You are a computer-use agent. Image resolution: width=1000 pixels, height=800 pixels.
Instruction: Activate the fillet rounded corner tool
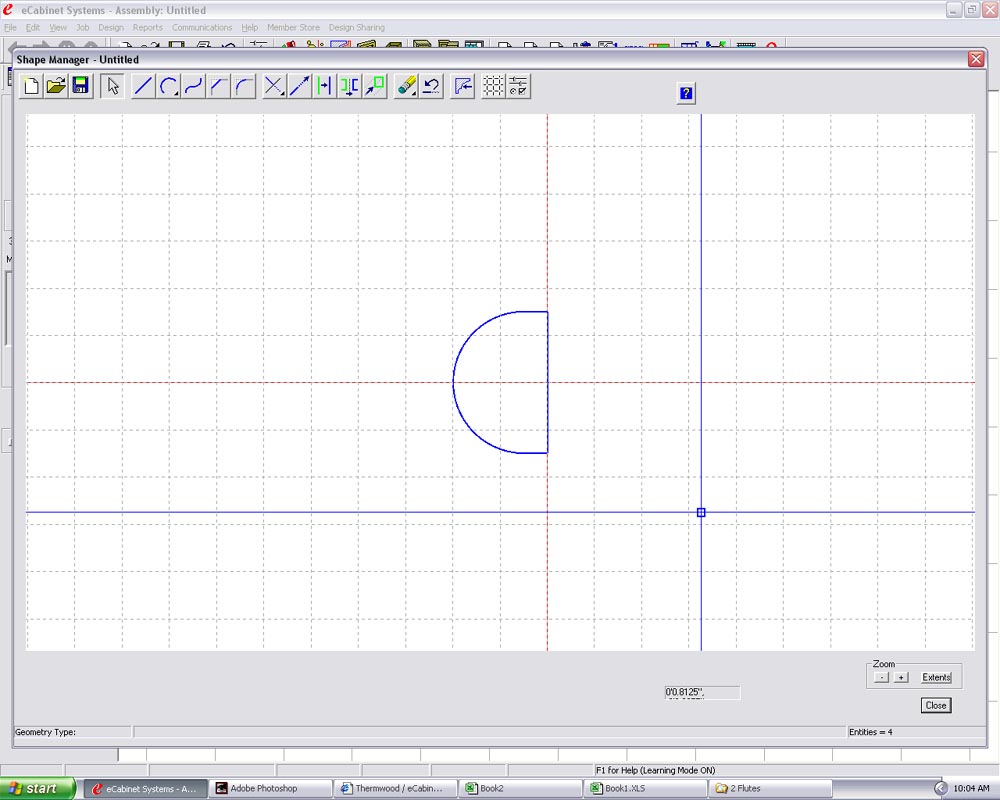[244, 86]
